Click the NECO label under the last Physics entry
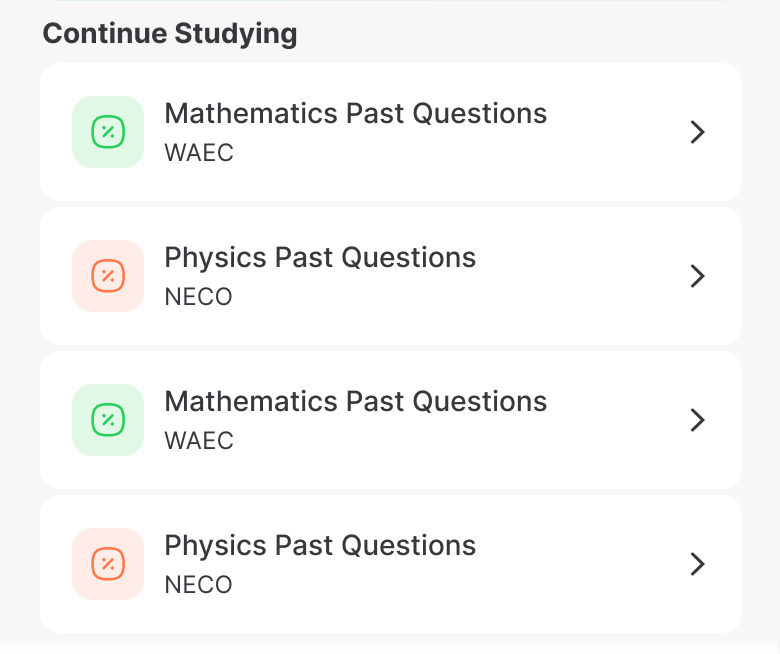The width and height of the screenshot is (780, 654). [198, 585]
